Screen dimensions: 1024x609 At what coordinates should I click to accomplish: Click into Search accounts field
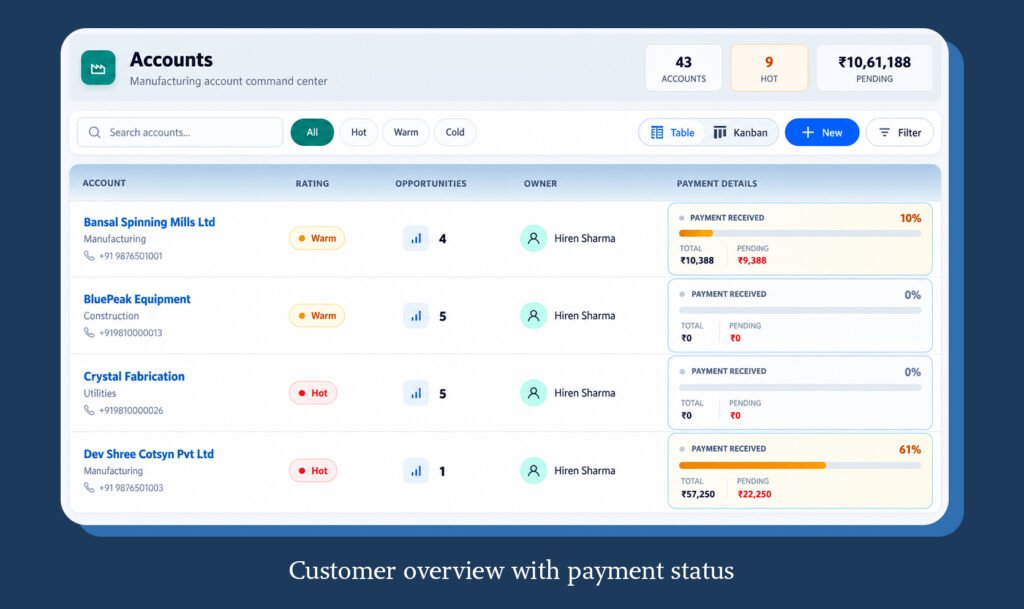(x=180, y=133)
